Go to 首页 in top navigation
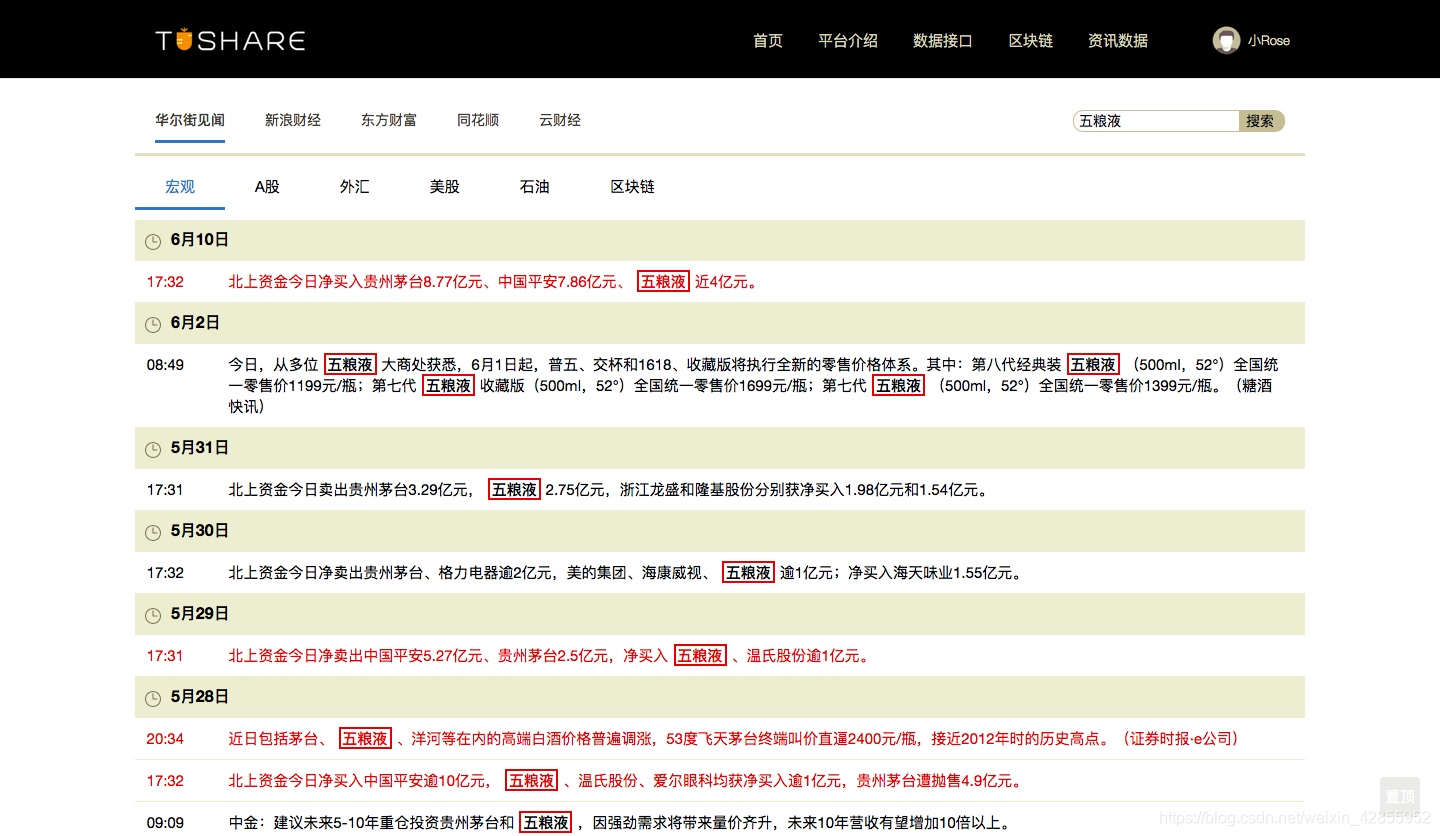Viewport: 1440px width, 836px height. point(768,40)
